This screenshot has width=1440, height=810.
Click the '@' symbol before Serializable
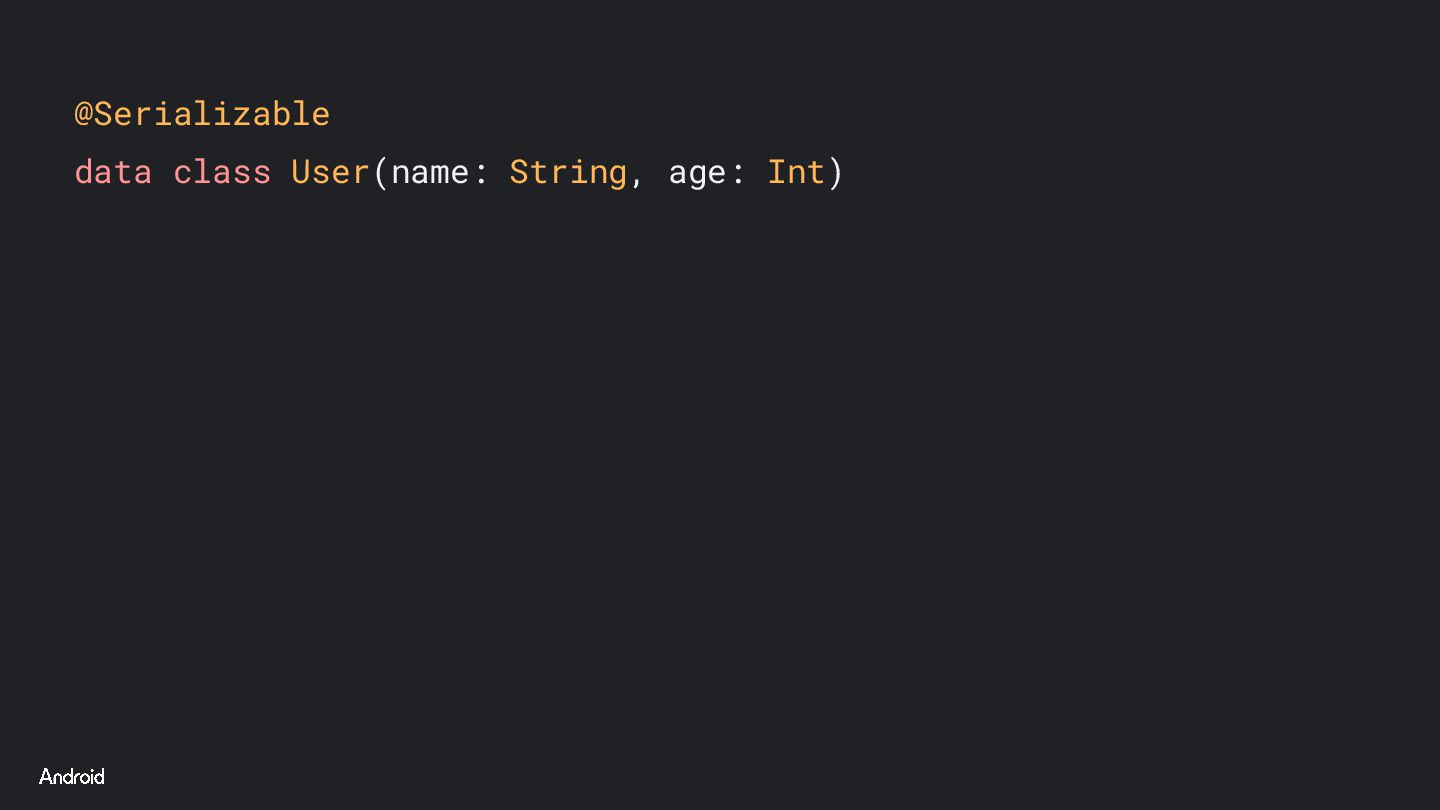pos(84,114)
